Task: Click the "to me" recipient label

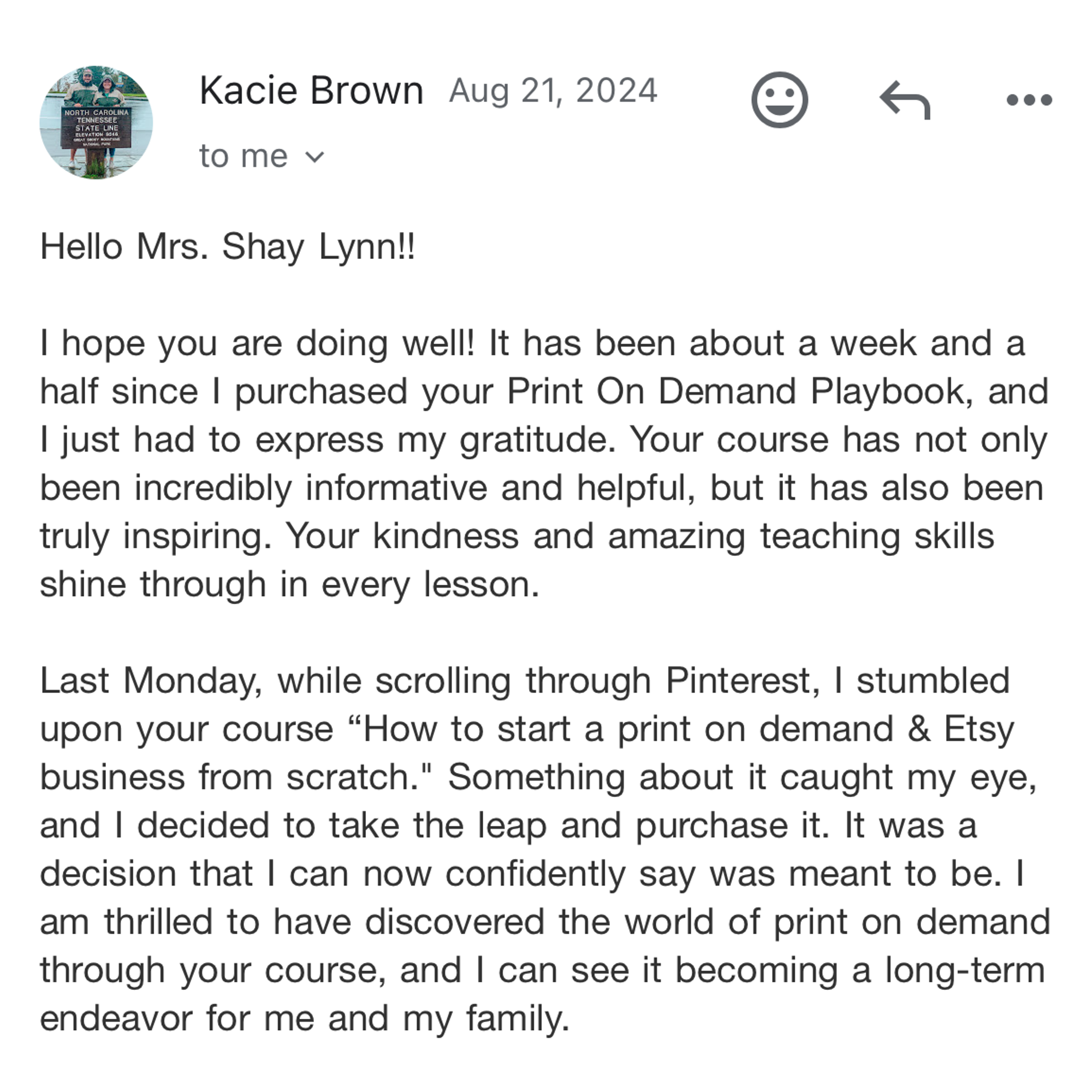Action: coord(244,156)
